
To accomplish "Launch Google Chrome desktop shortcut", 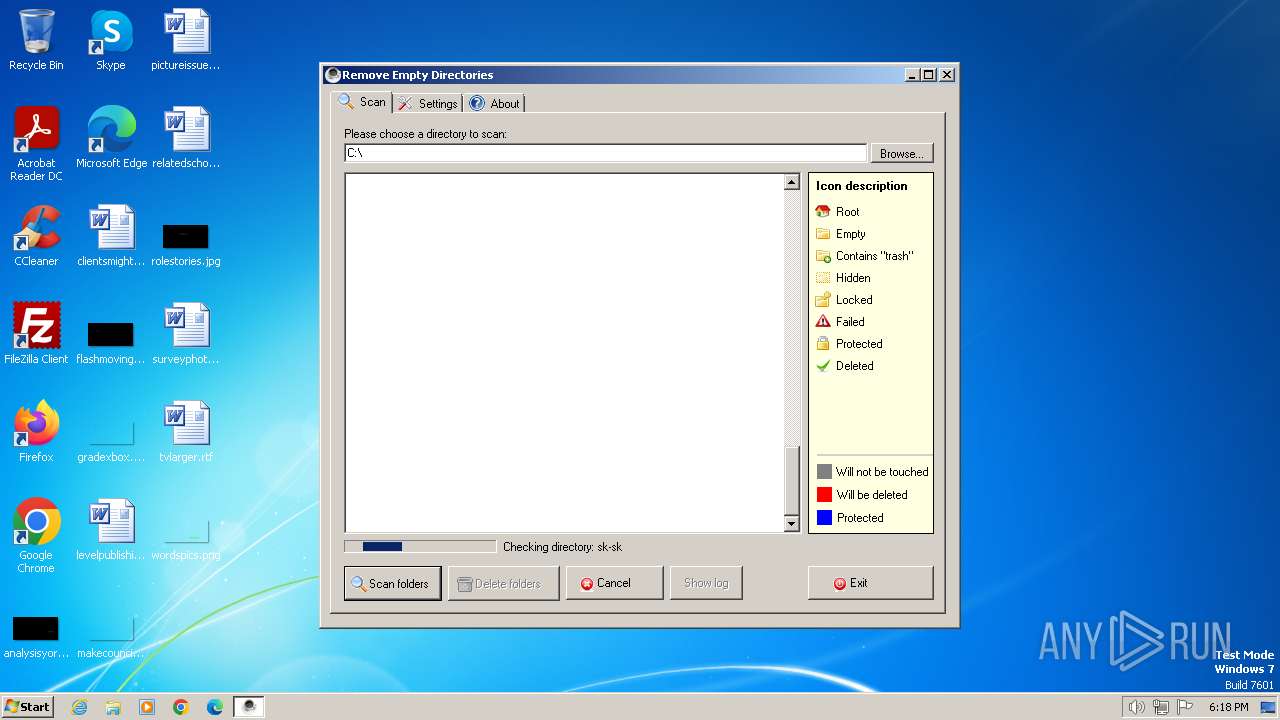I will click(36, 535).
